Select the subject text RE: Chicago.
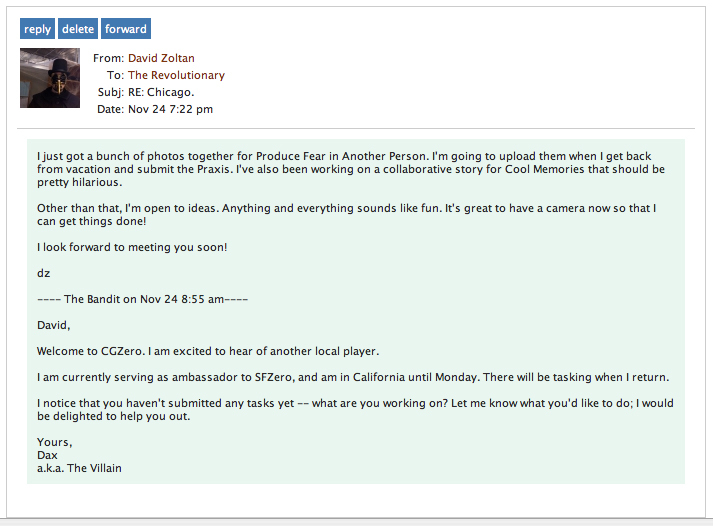The width and height of the screenshot is (713, 526). (161, 92)
